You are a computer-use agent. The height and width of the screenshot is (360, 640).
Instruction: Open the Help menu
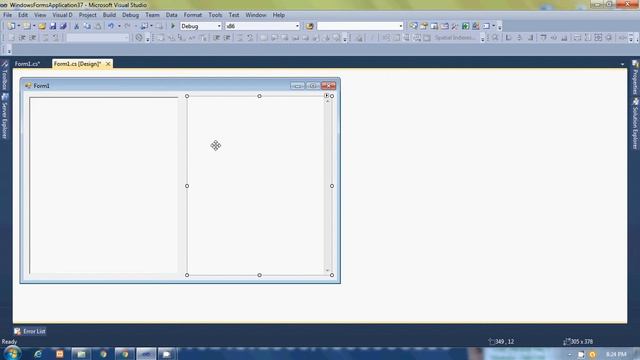[x=279, y=15]
